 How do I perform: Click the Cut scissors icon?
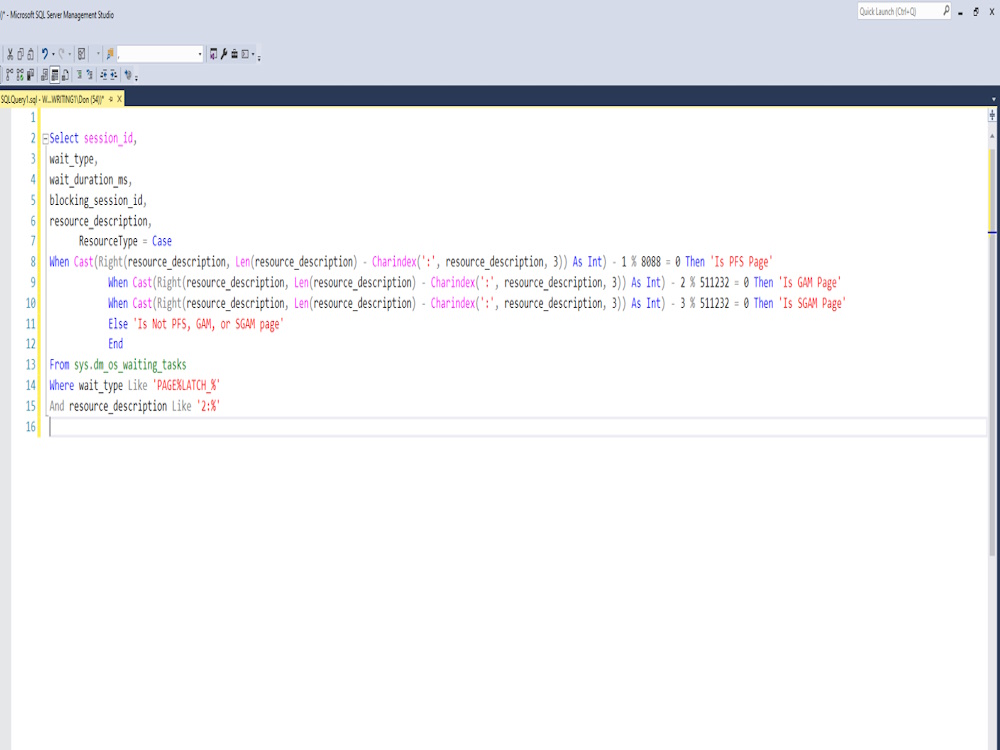point(10,54)
